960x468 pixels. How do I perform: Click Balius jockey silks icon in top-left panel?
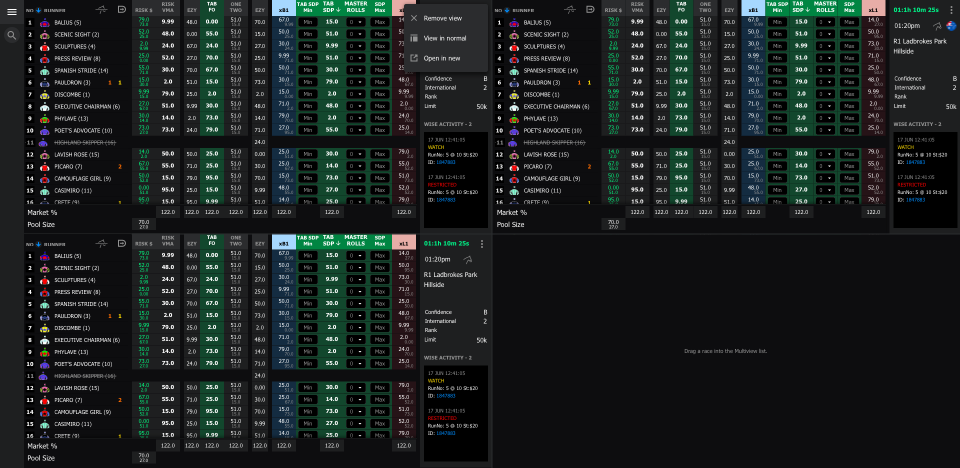(x=45, y=22)
